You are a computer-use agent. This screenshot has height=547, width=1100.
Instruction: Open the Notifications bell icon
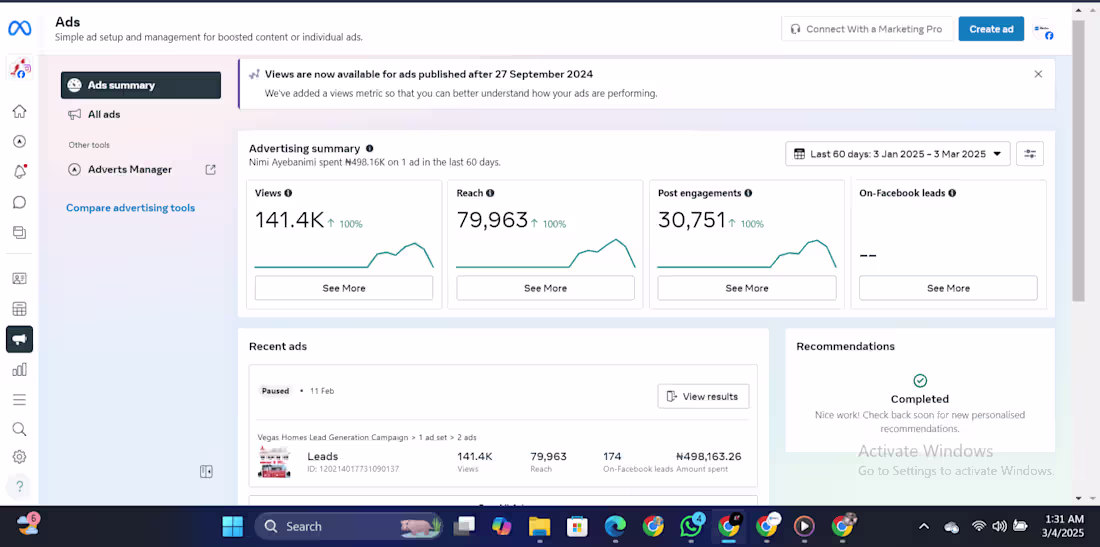click(x=19, y=172)
